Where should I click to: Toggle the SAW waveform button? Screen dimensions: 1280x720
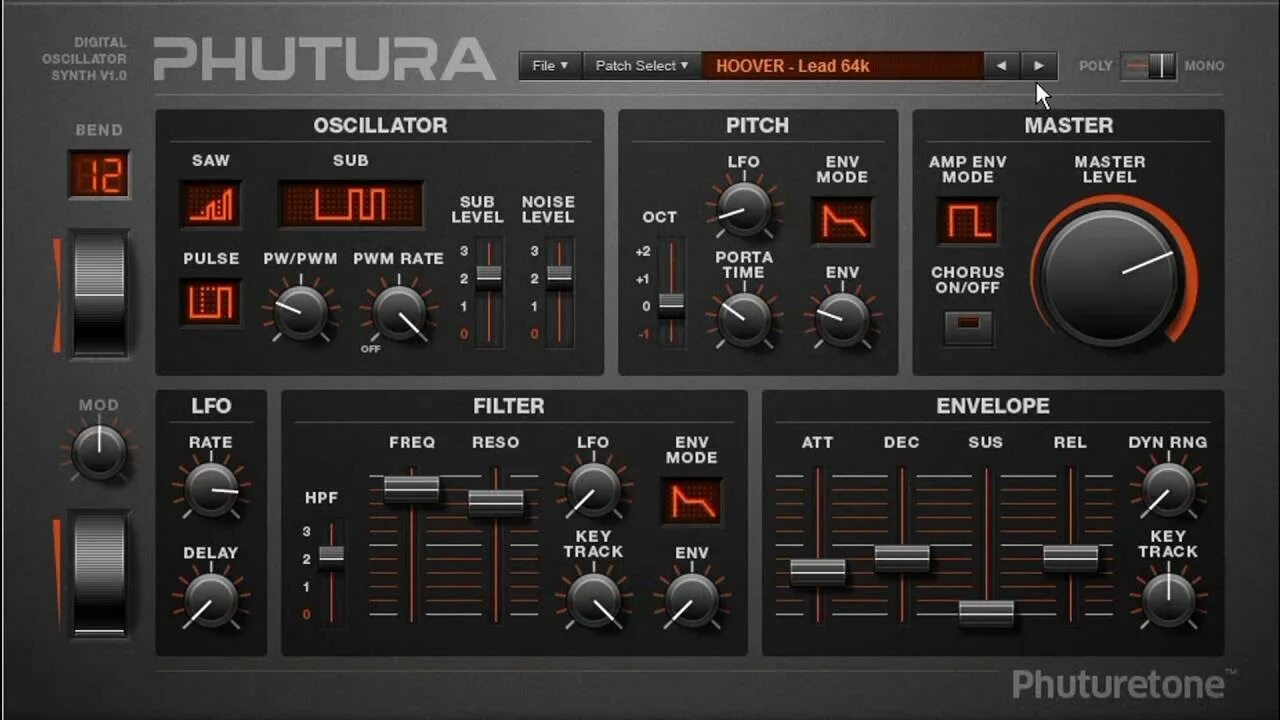tap(211, 204)
